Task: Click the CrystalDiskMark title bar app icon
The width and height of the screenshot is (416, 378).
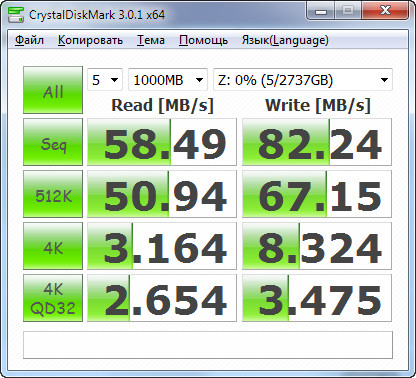Action: (16, 15)
